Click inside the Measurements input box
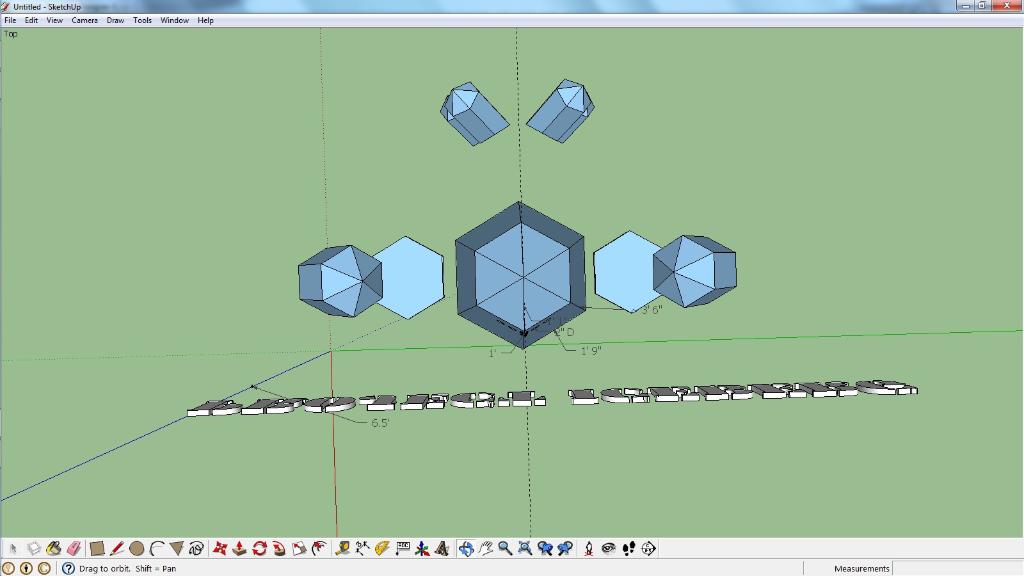1024x576 pixels. point(957,568)
